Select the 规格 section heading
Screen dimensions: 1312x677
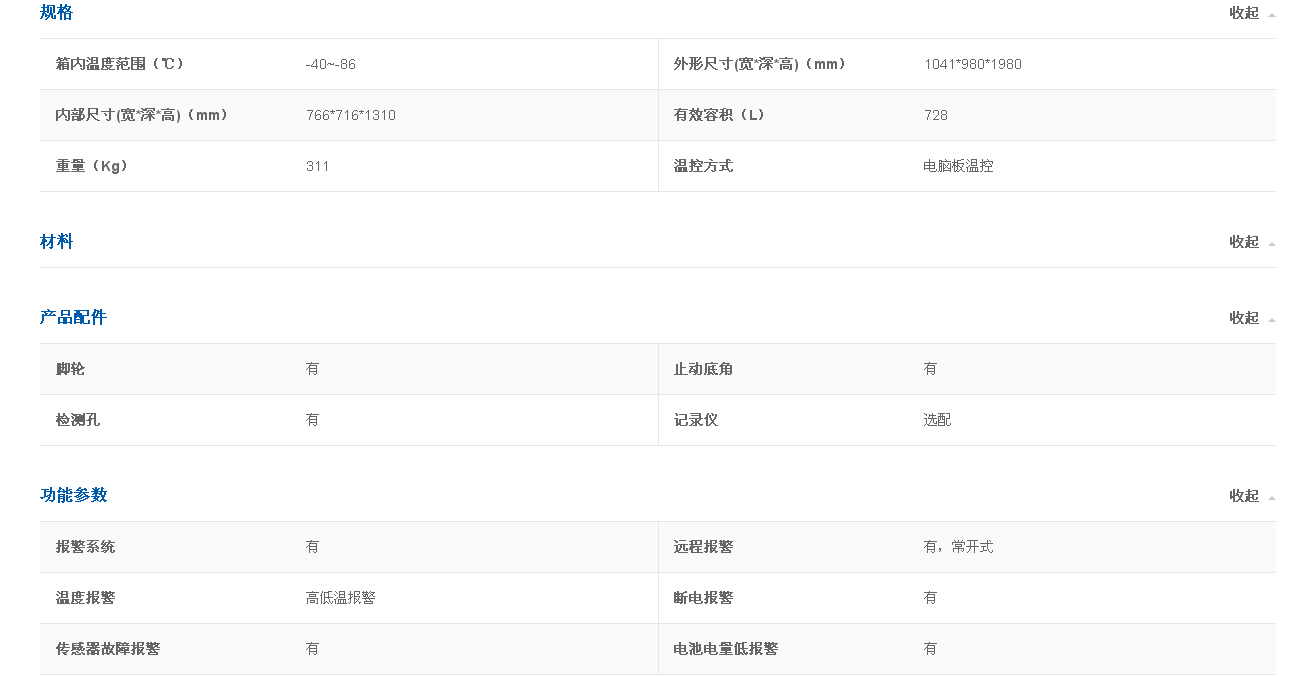pos(57,13)
